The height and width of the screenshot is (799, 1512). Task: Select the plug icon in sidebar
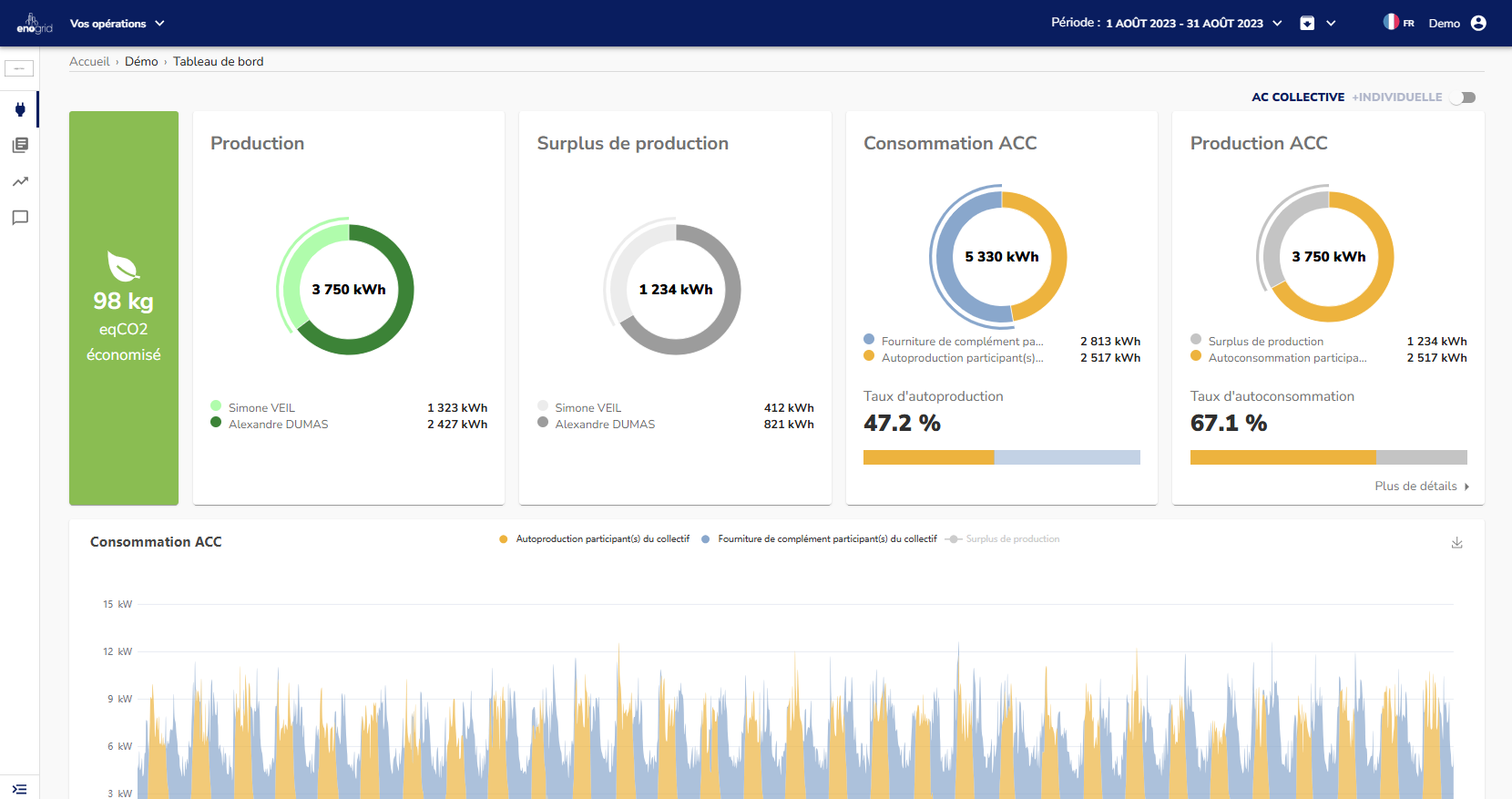[20, 109]
